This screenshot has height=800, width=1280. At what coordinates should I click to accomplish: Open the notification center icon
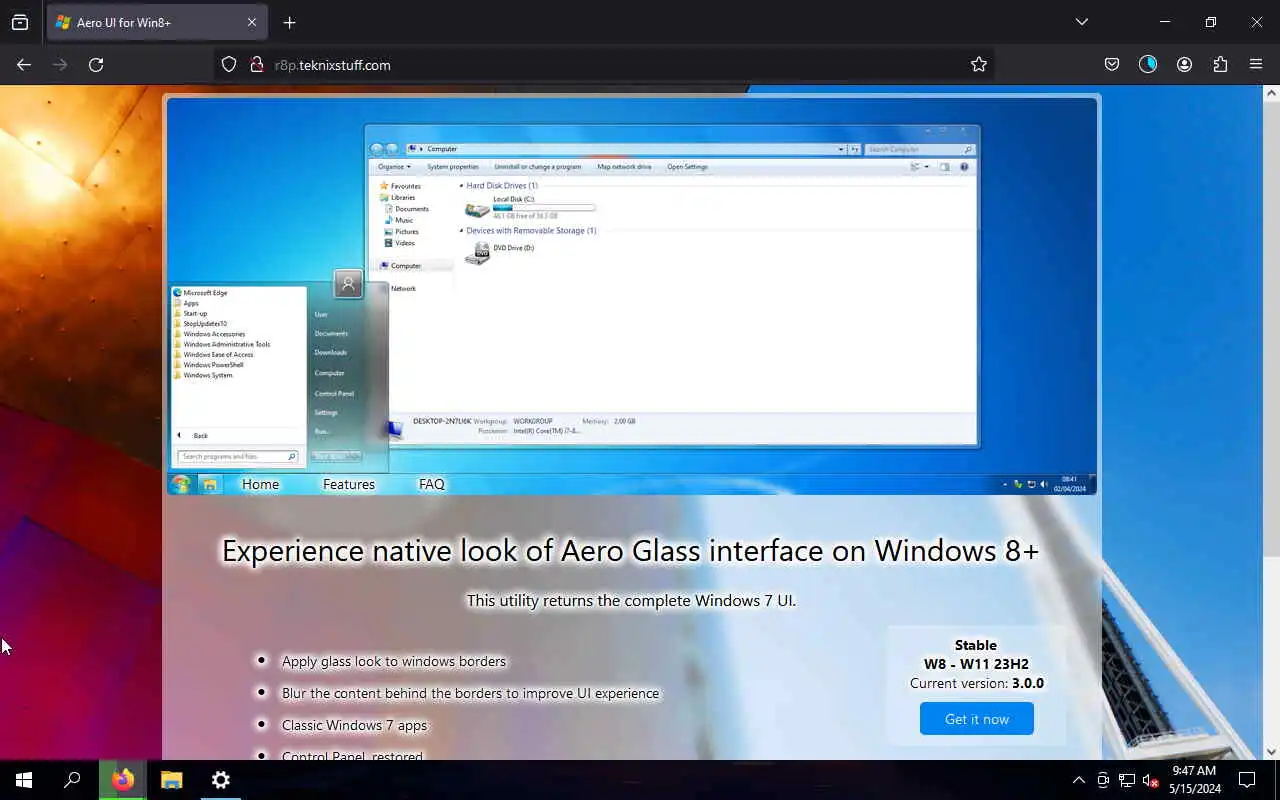pyautogui.click(x=1247, y=780)
